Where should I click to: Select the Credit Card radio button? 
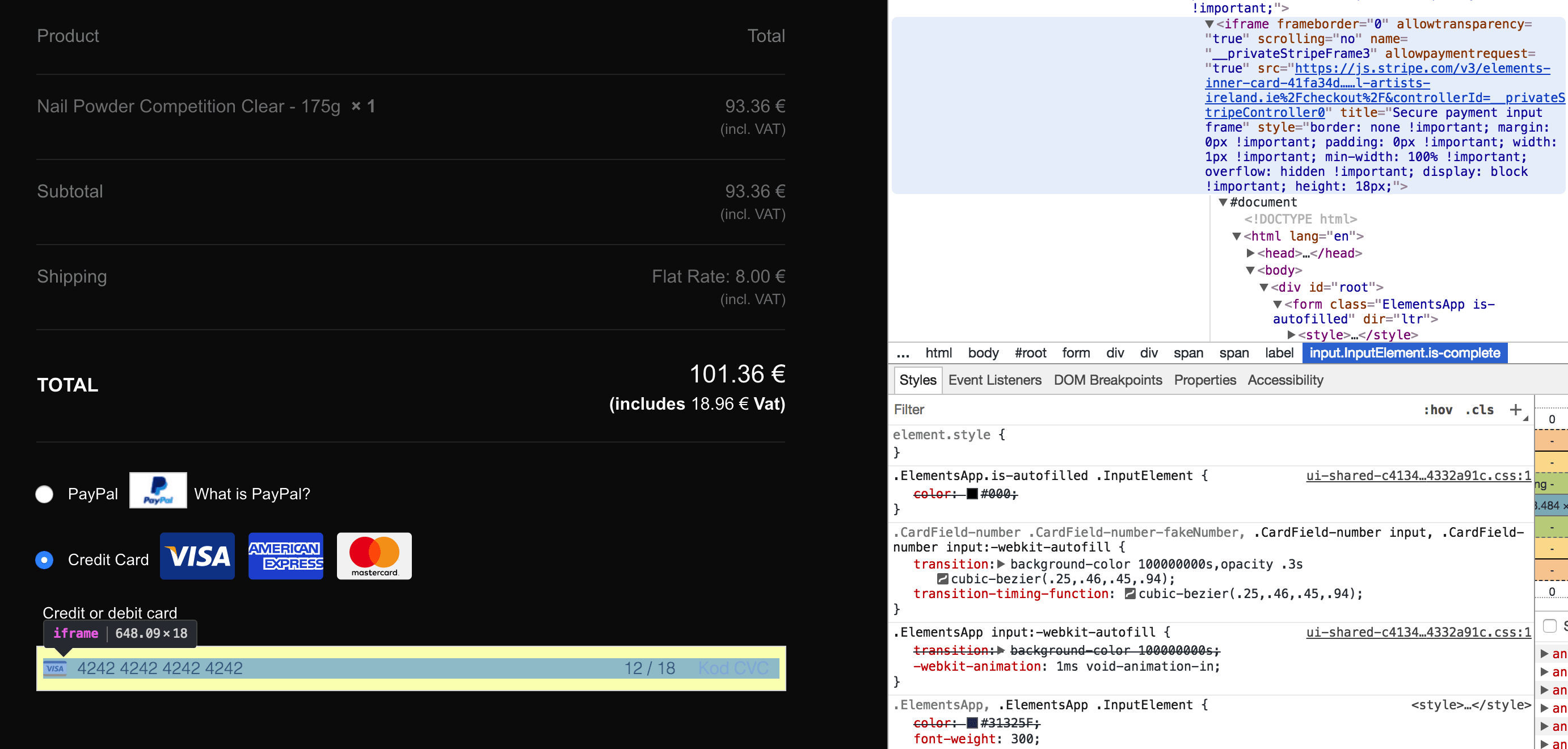click(x=44, y=559)
